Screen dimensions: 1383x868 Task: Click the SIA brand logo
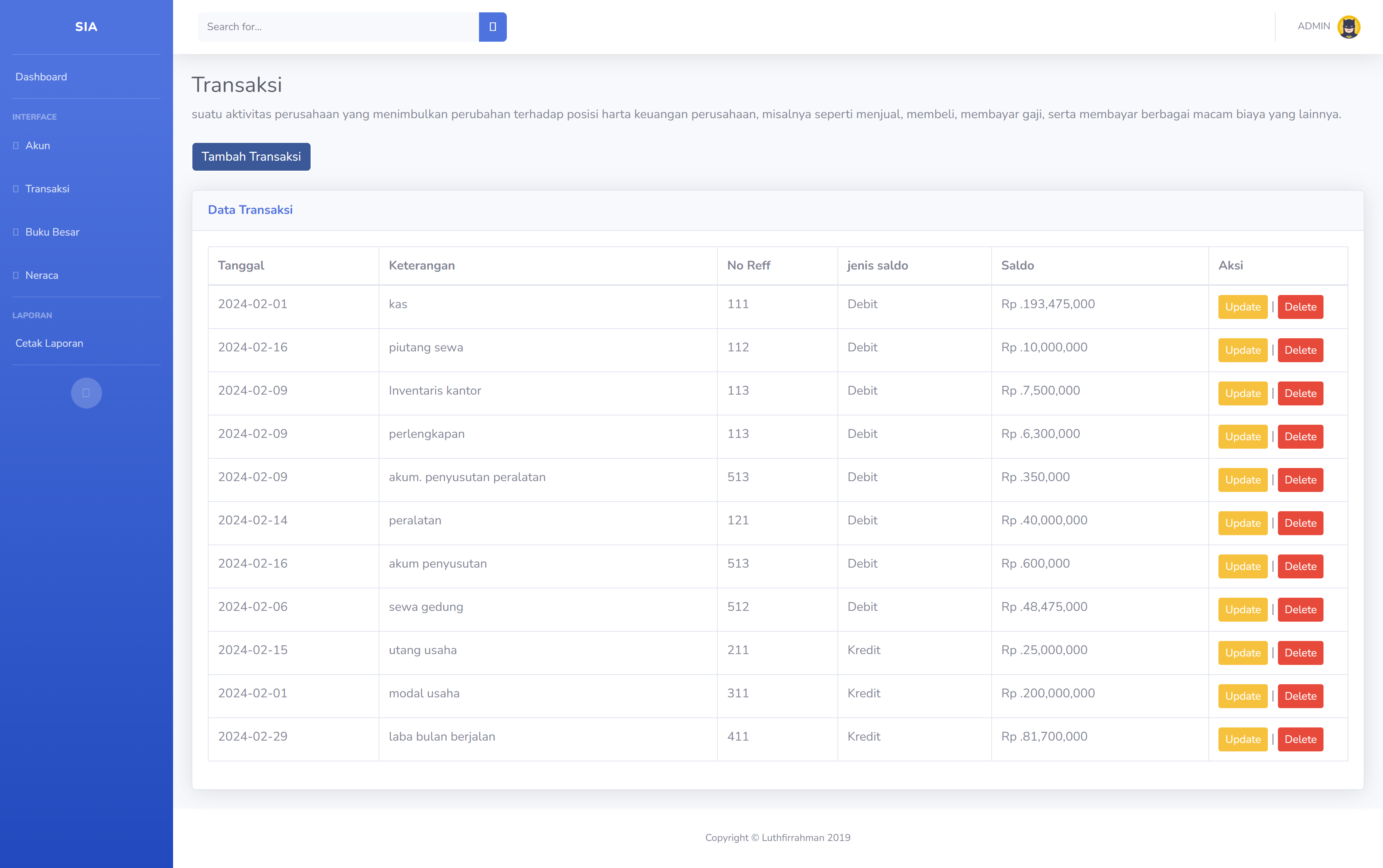(x=86, y=27)
